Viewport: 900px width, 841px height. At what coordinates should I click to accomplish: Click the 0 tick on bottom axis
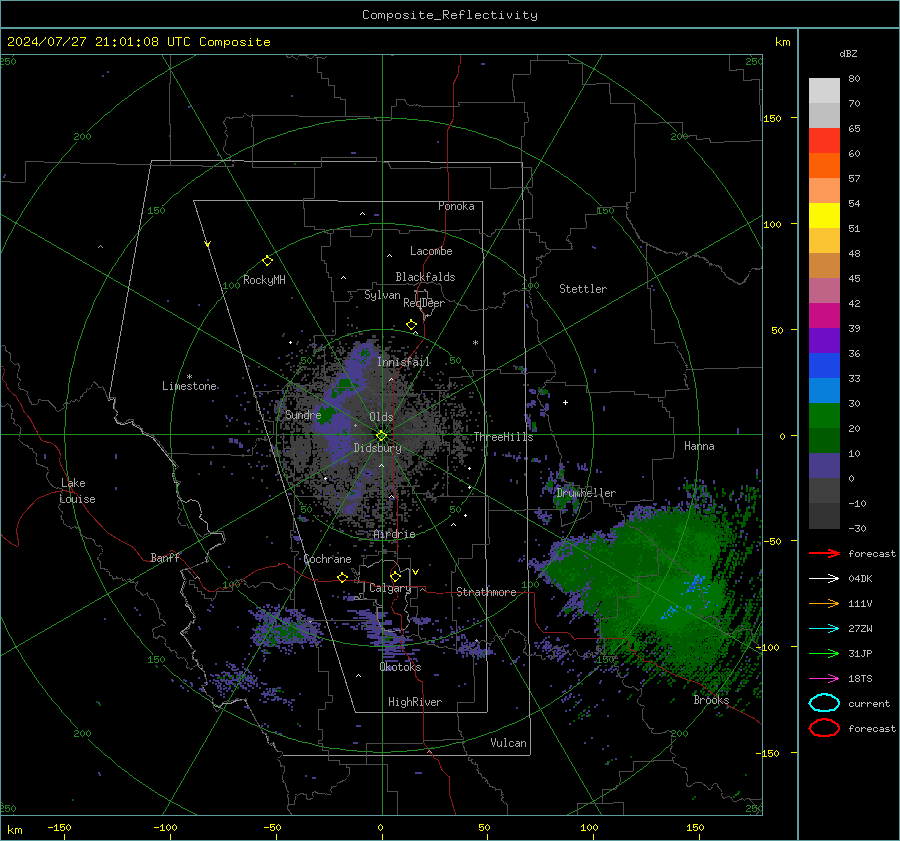(x=380, y=827)
